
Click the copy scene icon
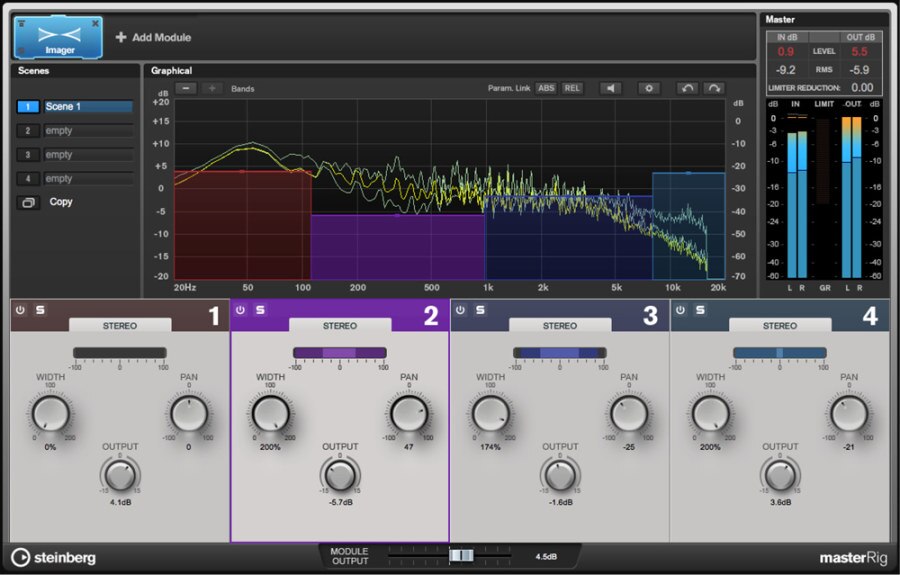[x=28, y=203]
